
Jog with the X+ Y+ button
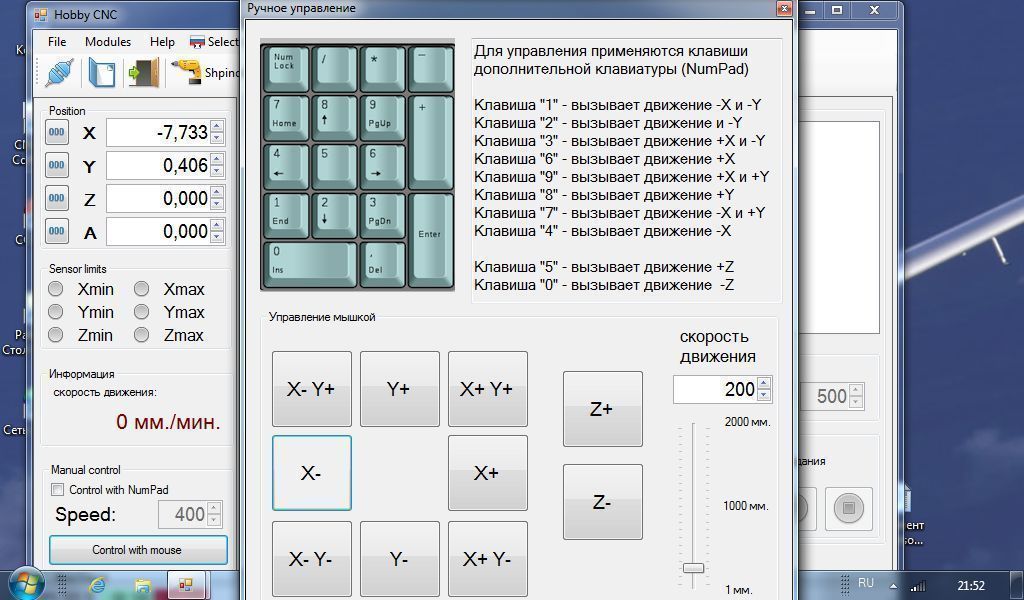[488, 389]
